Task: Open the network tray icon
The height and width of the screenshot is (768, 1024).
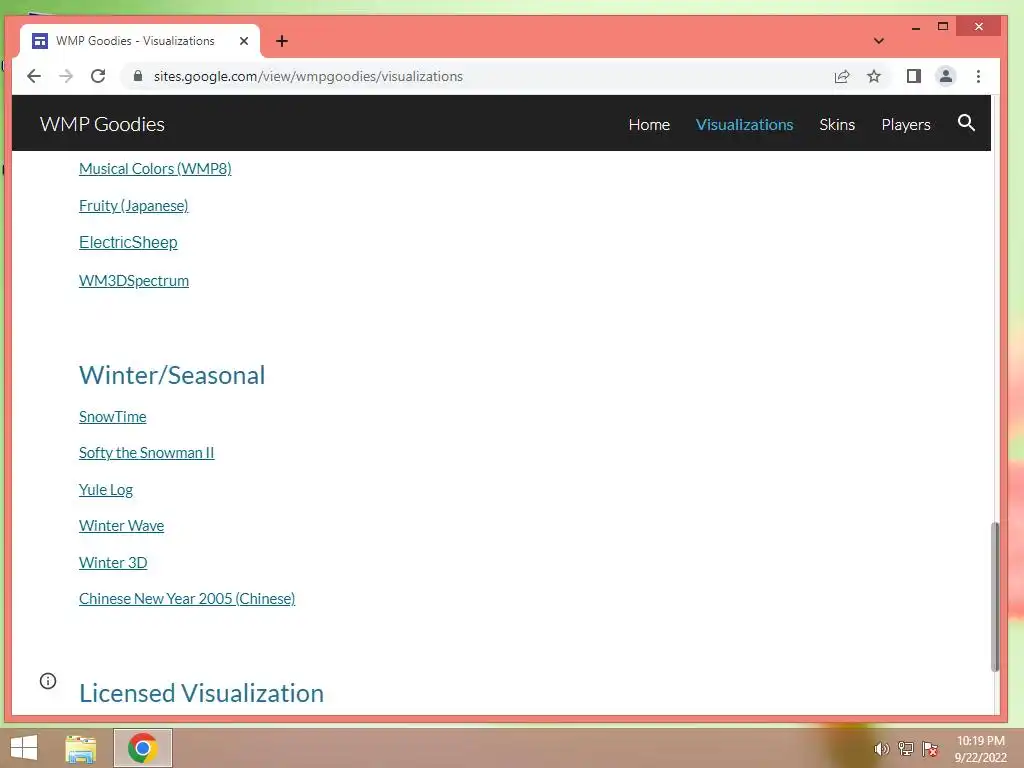Action: click(906, 748)
